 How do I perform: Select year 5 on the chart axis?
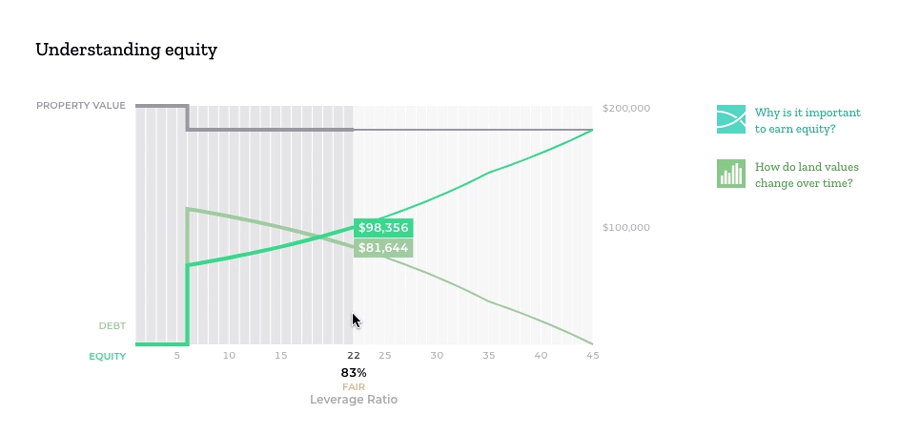click(x=177, y=356)
